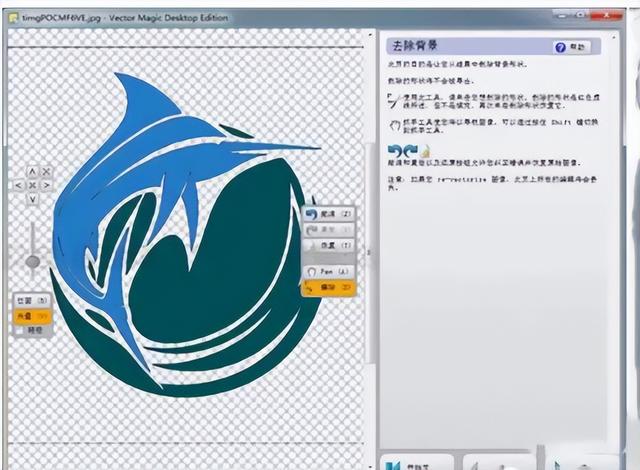Click the first view mode button (B)
This screenshot has width=640, height=470.
tap(32, 301)
